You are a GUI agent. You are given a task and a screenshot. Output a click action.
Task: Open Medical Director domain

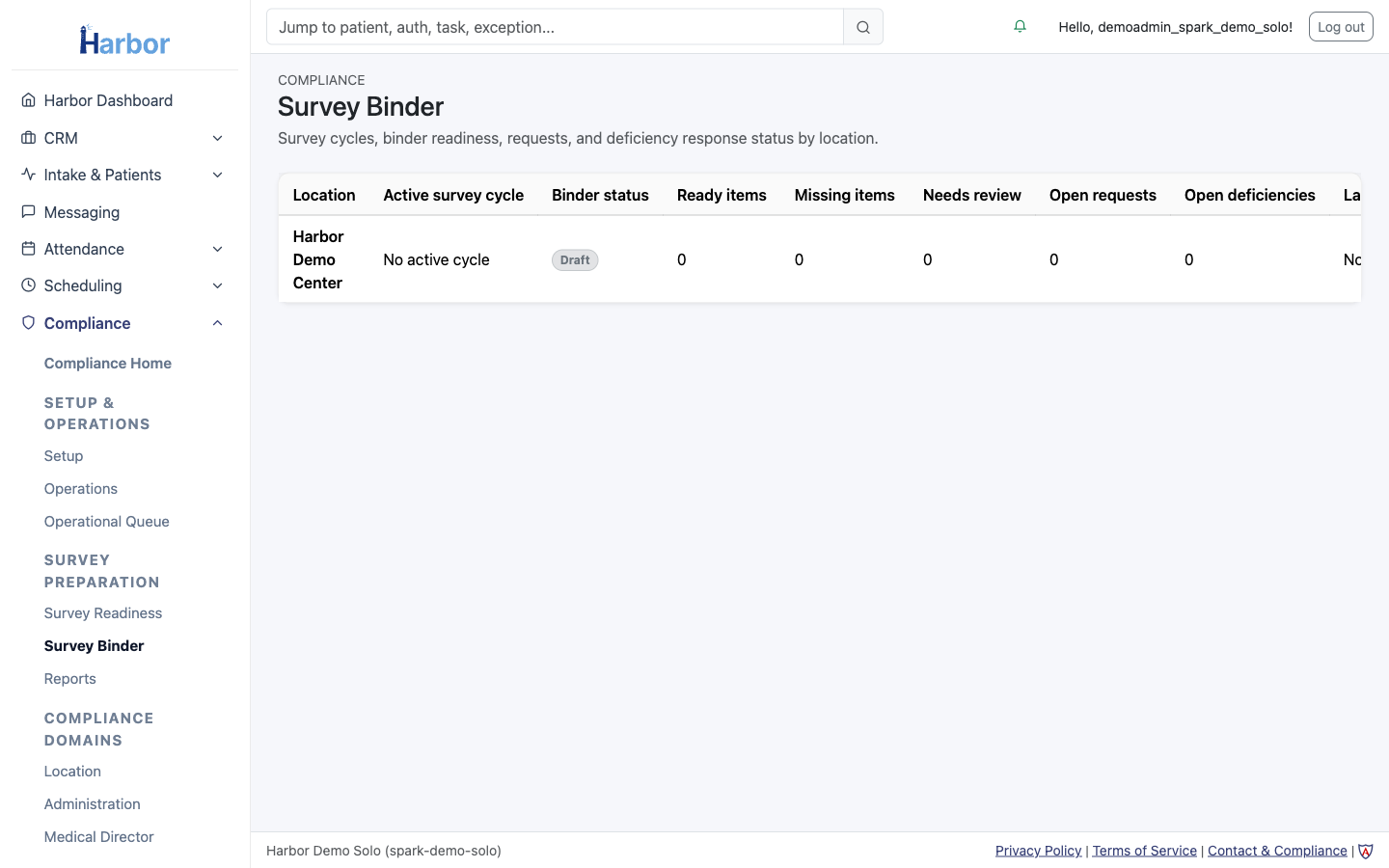pyautogui.click(x=99, y=837)
